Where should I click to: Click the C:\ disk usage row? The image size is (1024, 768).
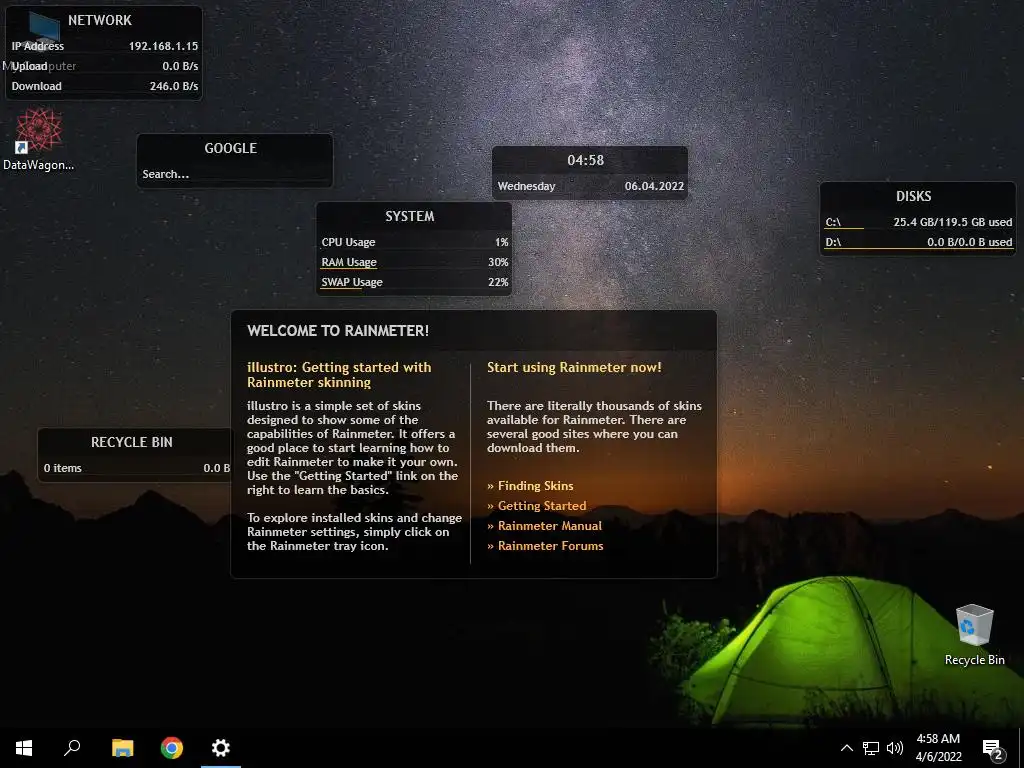click(x=918, y=222)
